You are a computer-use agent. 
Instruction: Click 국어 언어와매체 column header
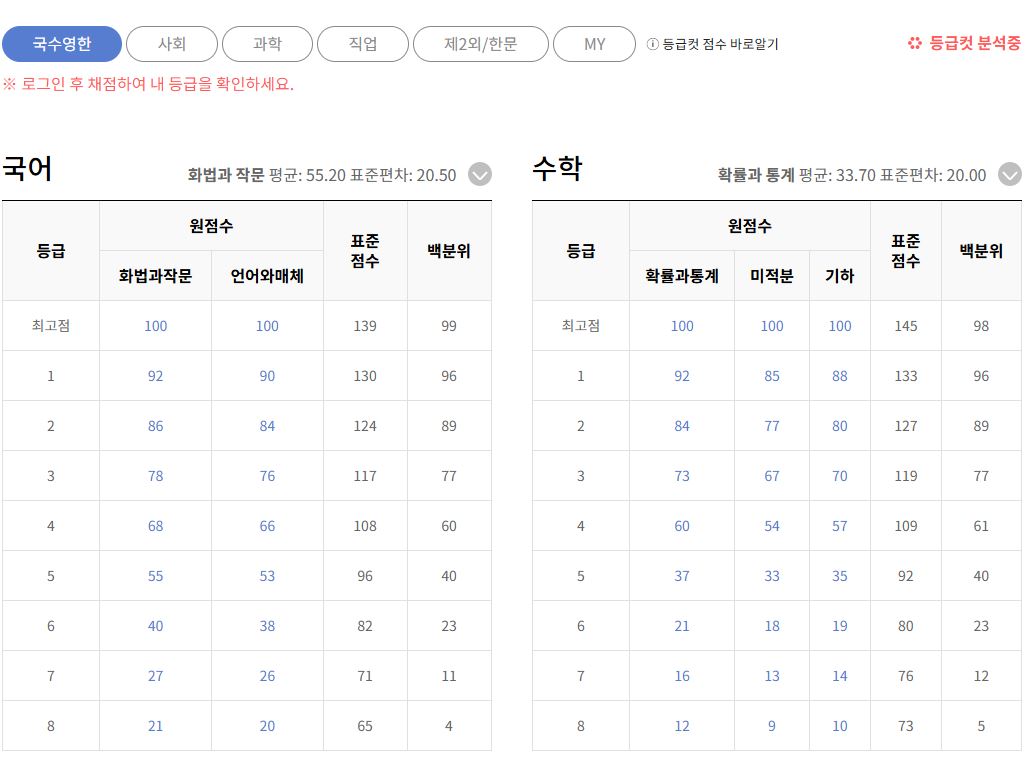click(x=267, y=276)
